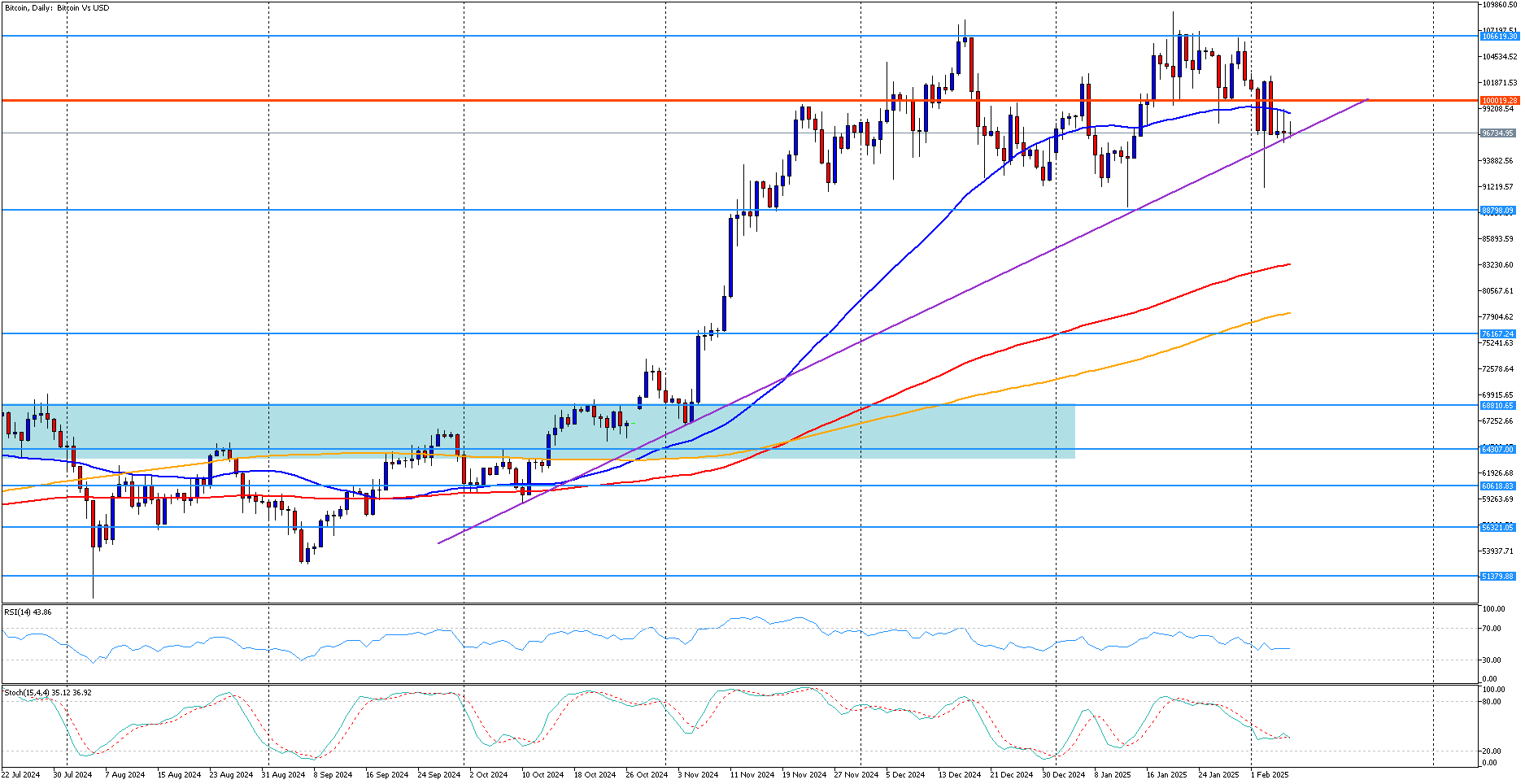
Task: Click the 77904.62 price scale value
Action: pos(1497,317)
